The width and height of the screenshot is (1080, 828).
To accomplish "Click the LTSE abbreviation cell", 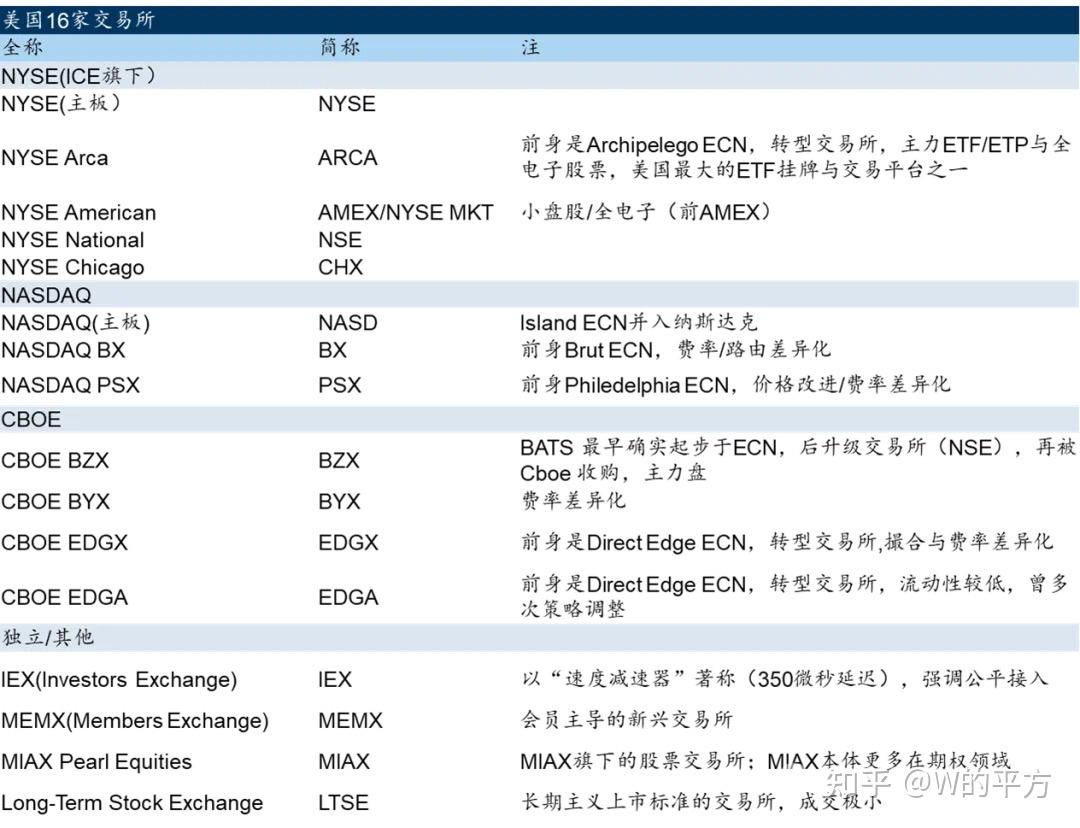I will coord(343,803).
